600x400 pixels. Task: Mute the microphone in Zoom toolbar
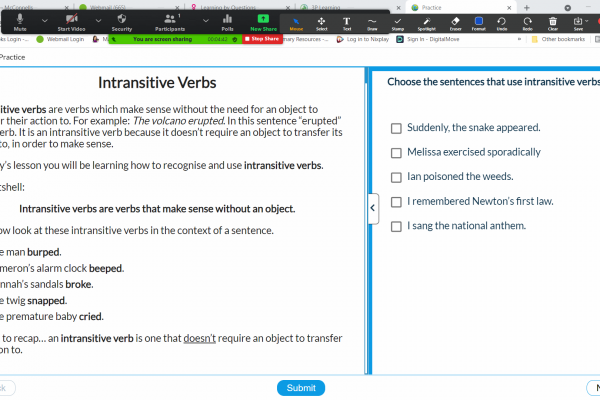pos(20,19)
